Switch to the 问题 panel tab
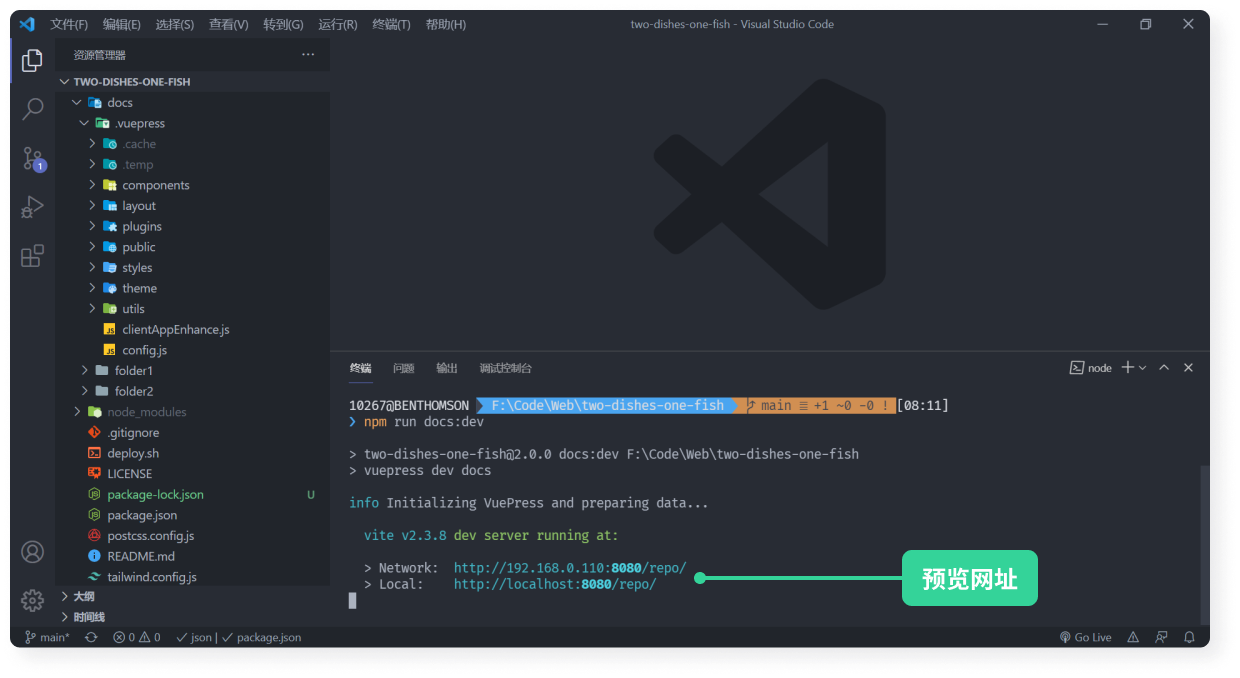Viewport: 1240px width, 678px height. pyautogui.click(x=403, y=368)
